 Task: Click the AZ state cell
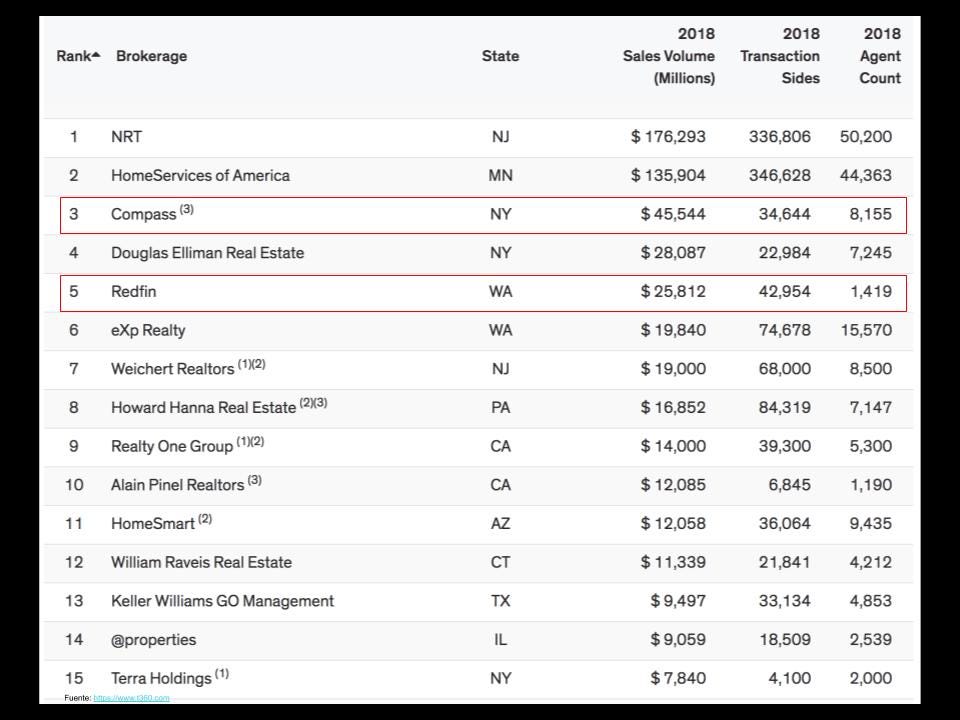pos(500,523)
